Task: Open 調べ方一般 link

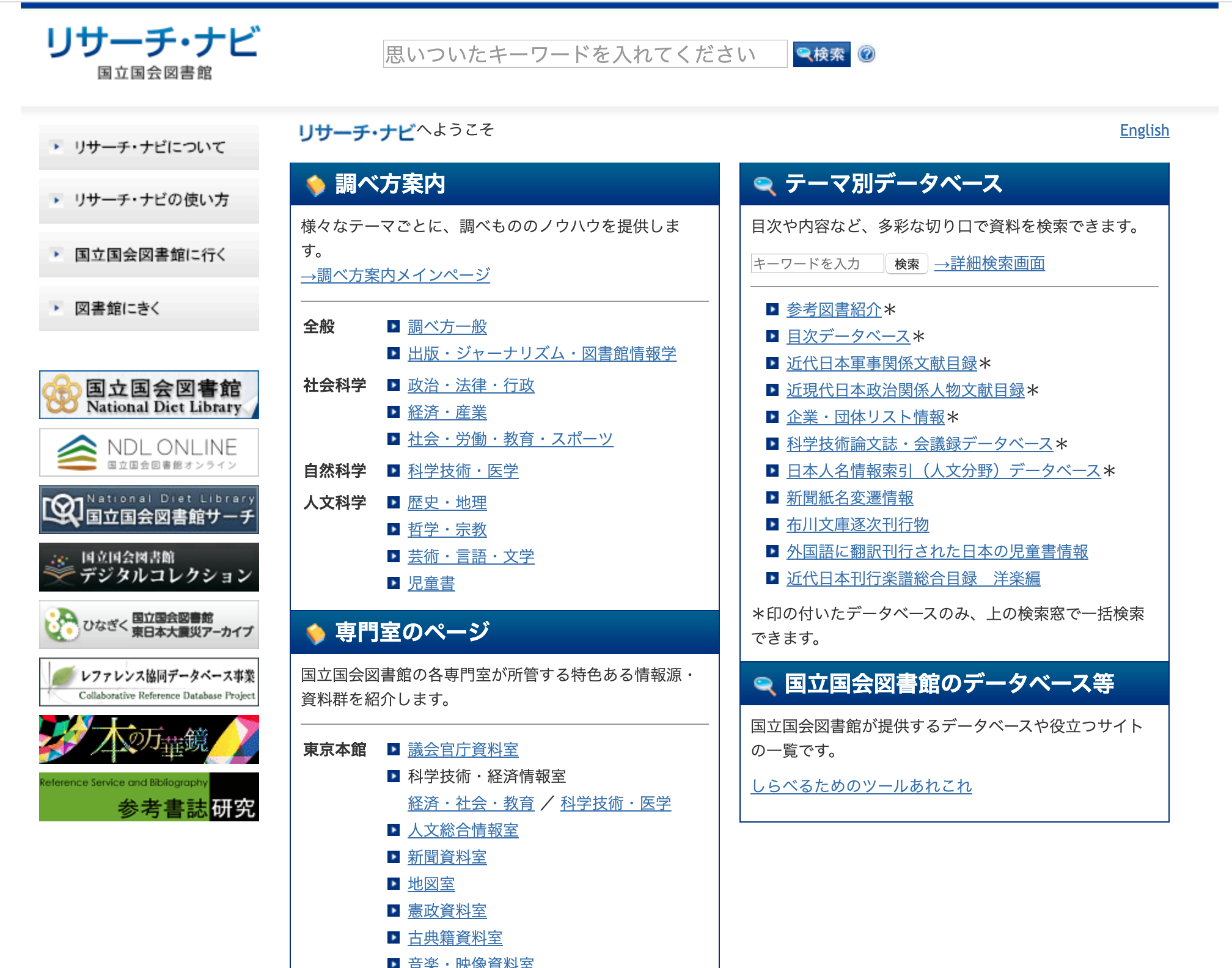Action: [x=447, y=327]
